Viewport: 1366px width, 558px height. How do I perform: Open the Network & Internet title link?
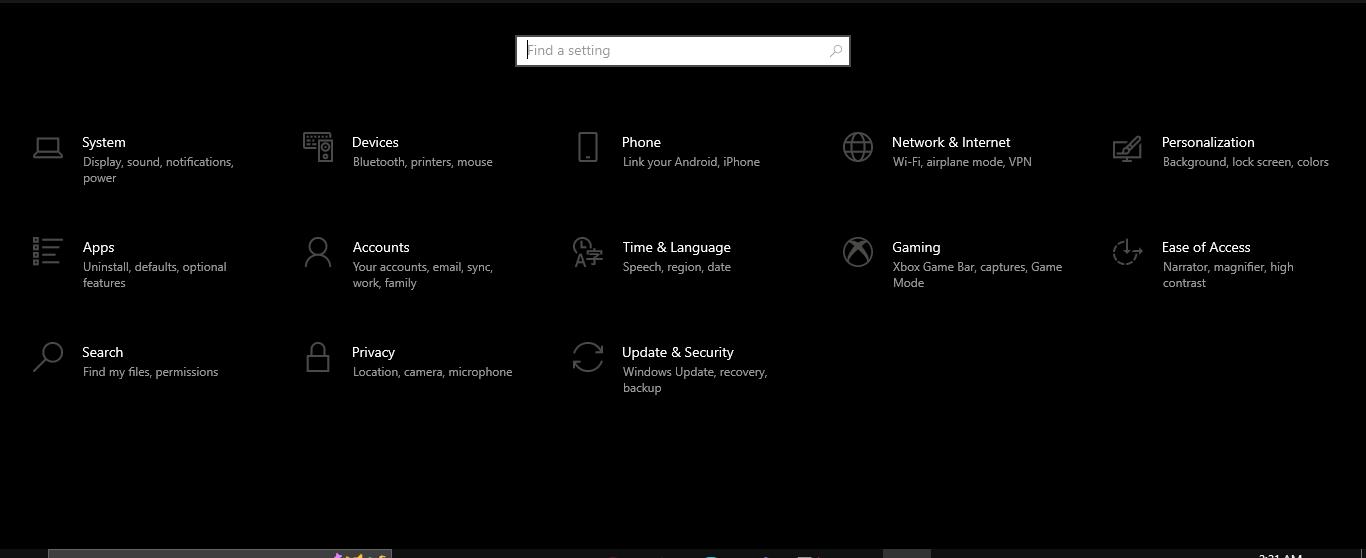[x=951, y=142]
